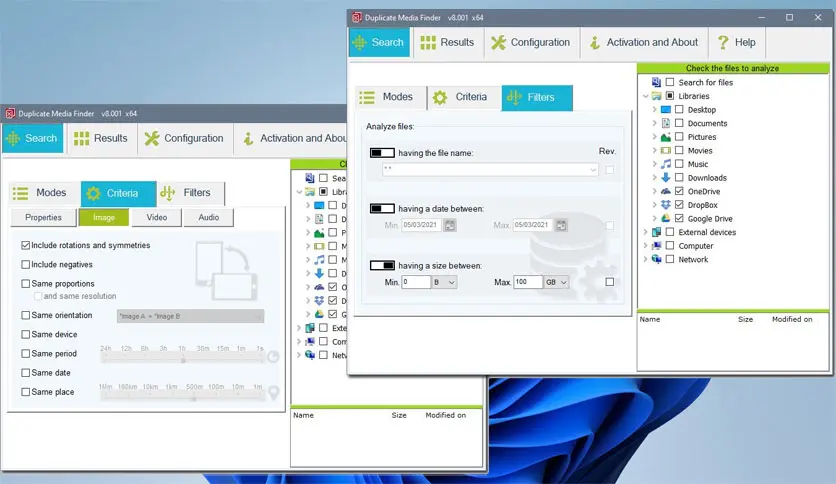Click the location pin icon beside Same place slider

click(x=274, y=393)
